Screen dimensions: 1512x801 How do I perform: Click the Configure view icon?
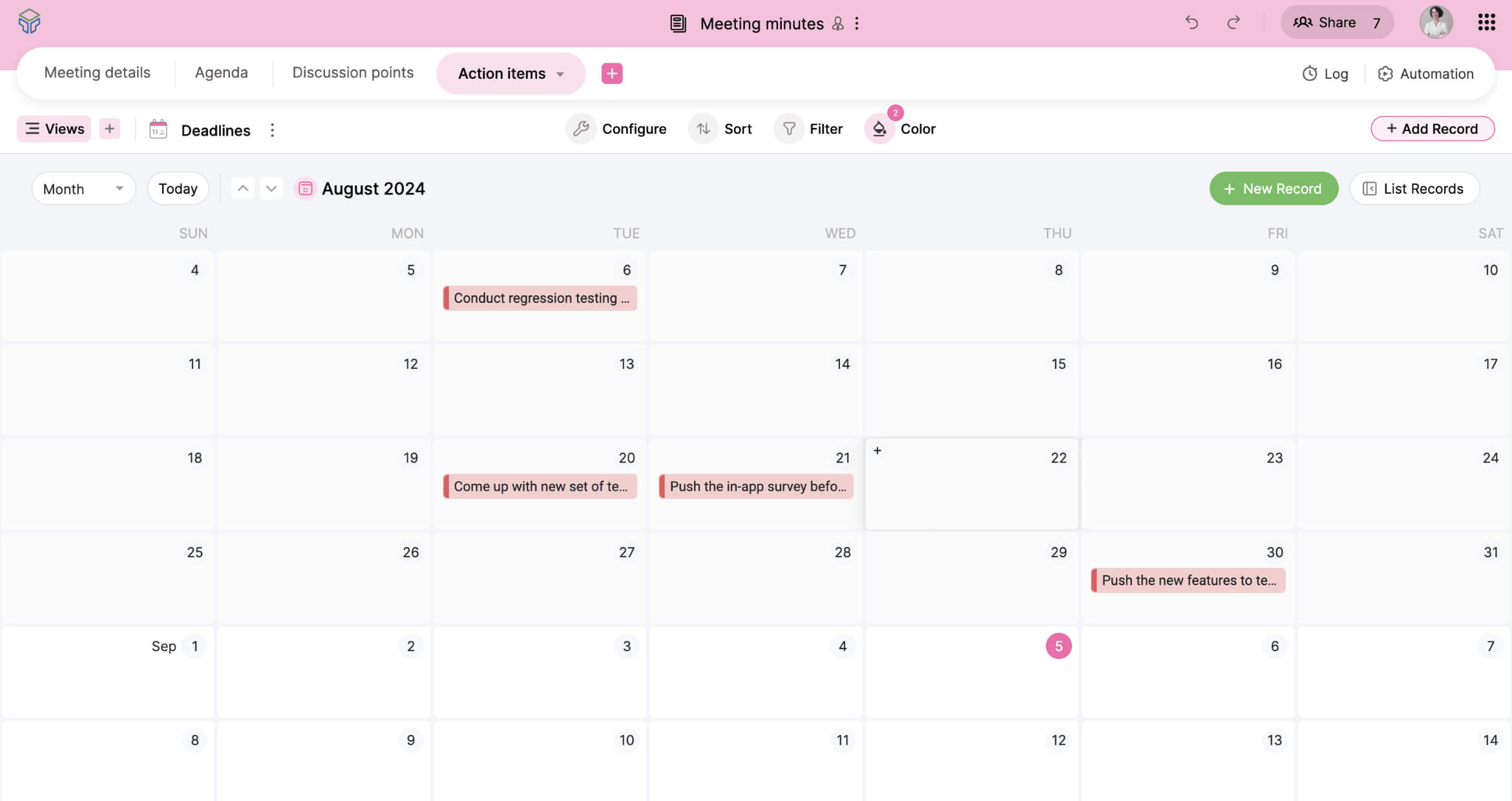581,129
